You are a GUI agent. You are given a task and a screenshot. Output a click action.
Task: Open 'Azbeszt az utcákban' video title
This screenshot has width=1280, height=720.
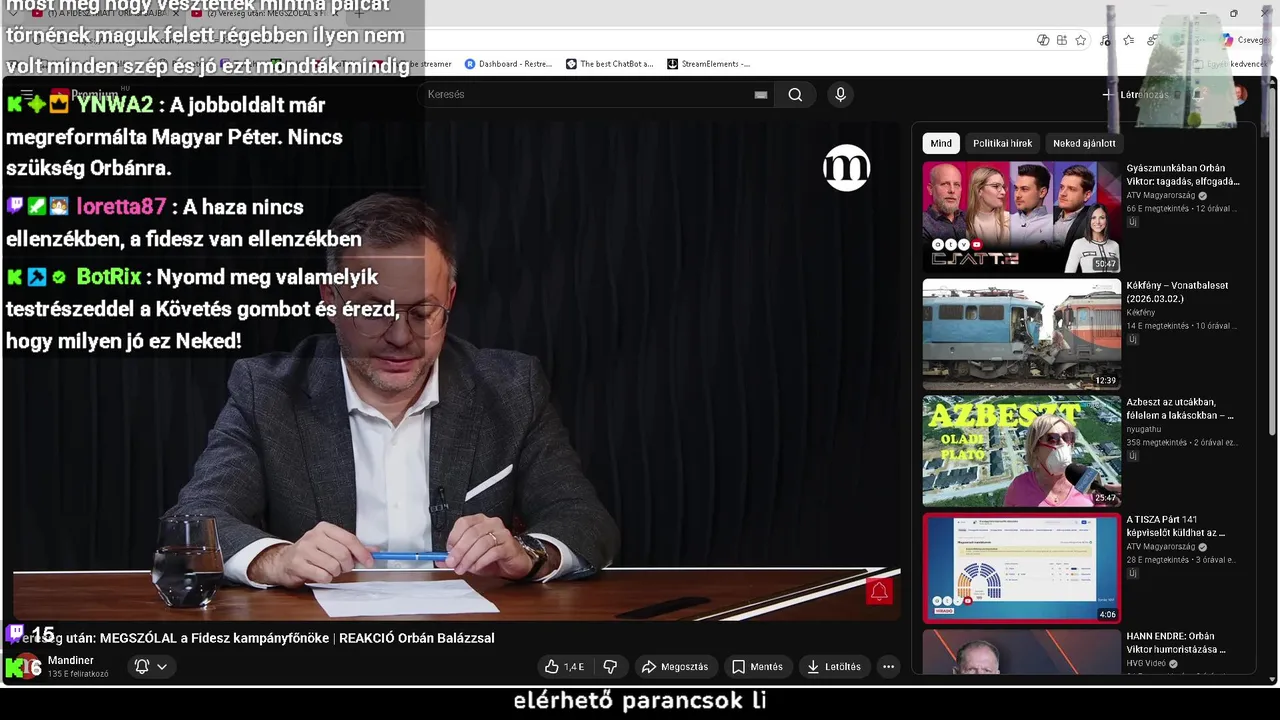click(1180, 409)
